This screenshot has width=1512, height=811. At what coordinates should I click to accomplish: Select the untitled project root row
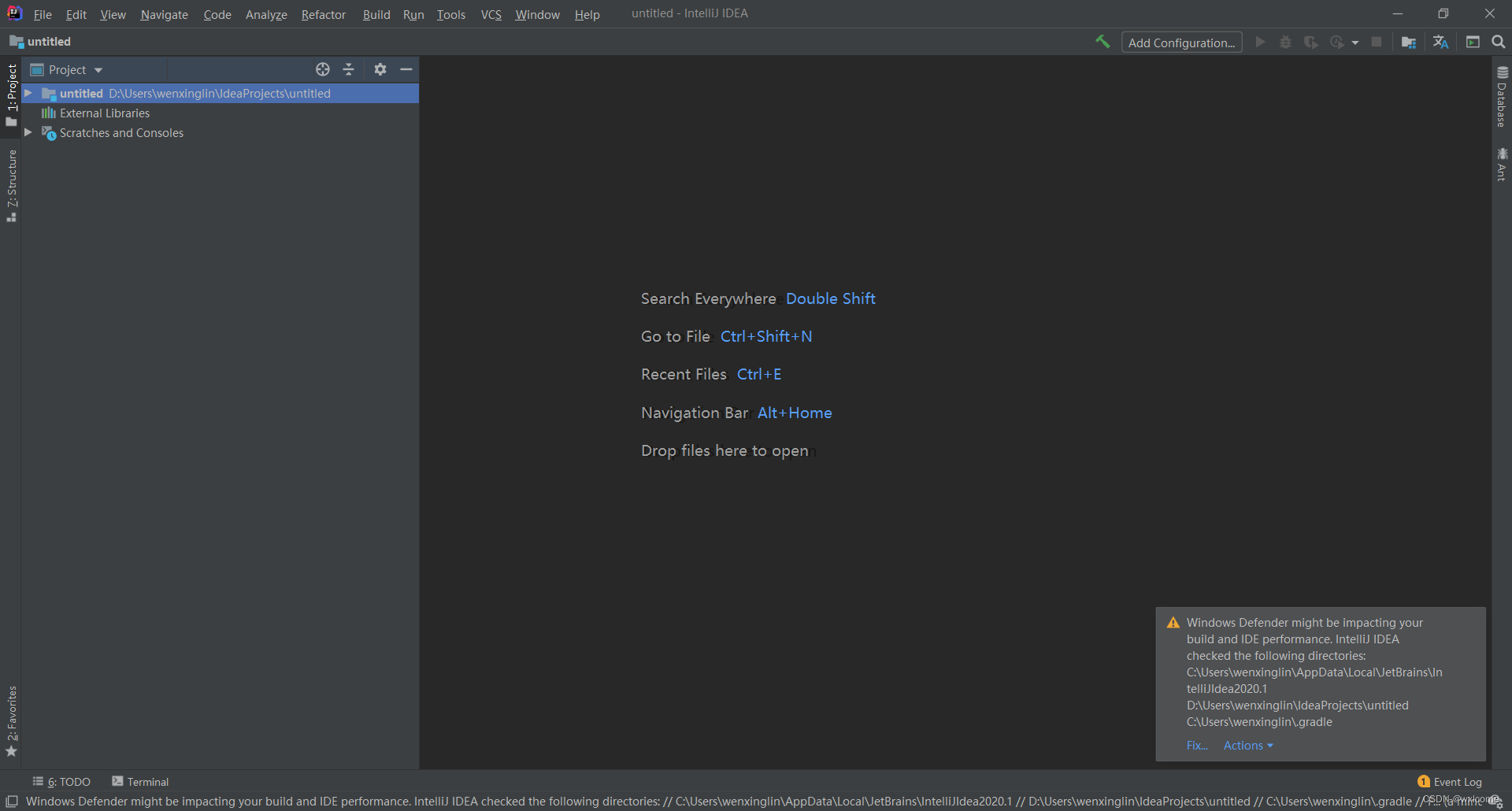[x=220, y=93]
